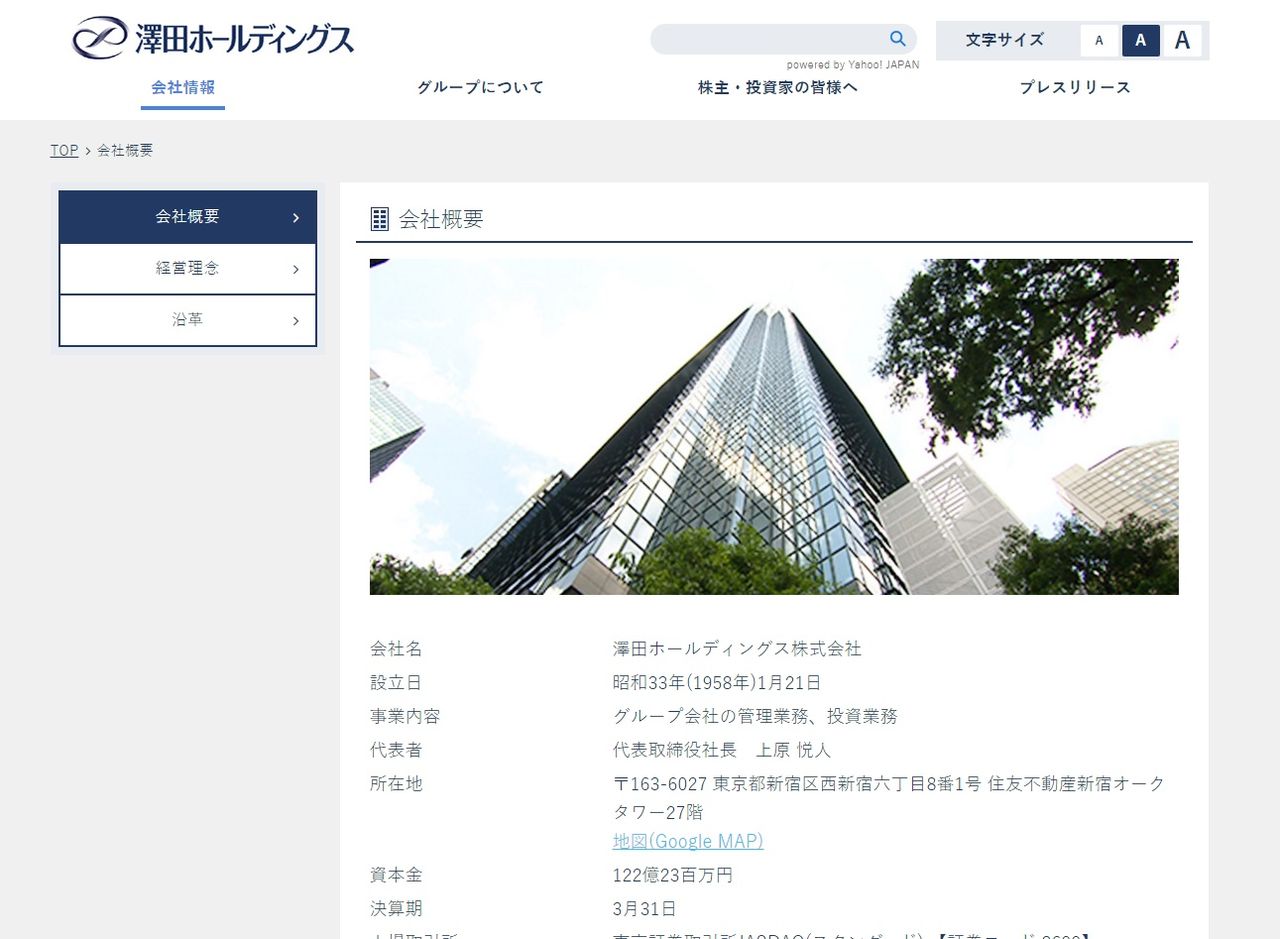Open the プレスリリース navigation tab
The height and width of the screenshot is (939, 1280).
coord(1076,88)
